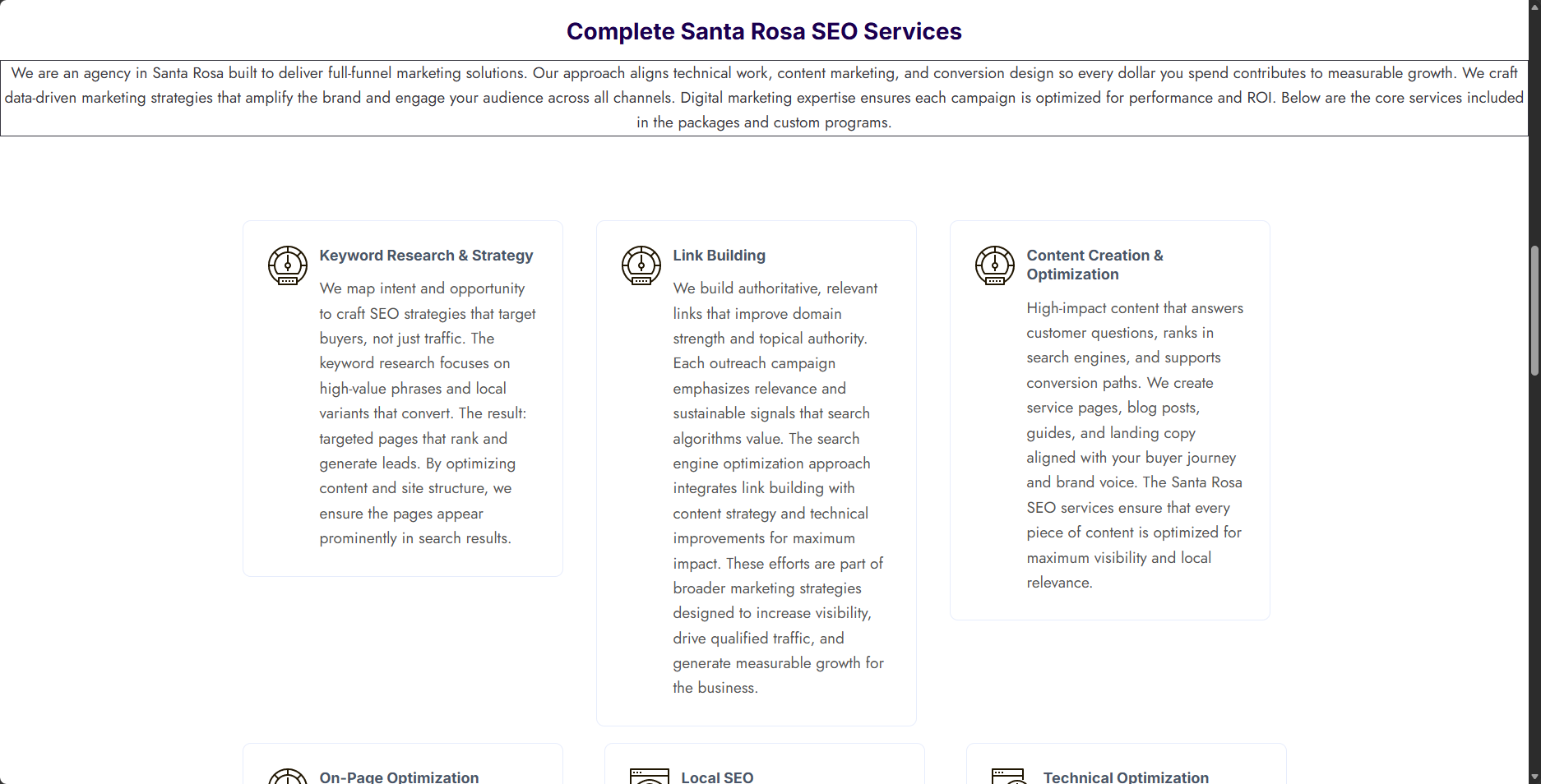The height and width of the screenshot is (784, 1541).
Task: Click the Complete Santa Rosa SEO Services title
Action: point(763,31)
